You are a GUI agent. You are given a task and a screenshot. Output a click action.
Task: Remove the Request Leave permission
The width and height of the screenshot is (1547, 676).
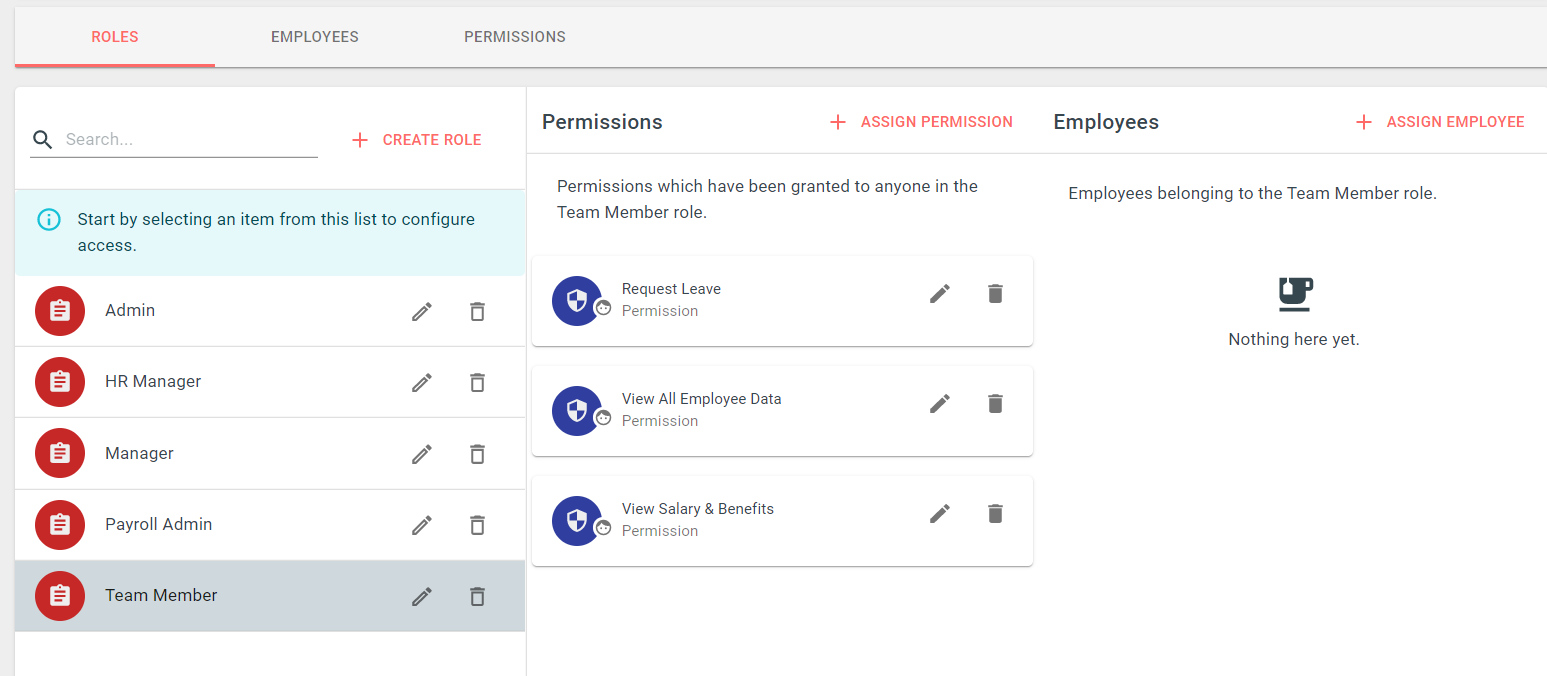[x=995, y=293]
